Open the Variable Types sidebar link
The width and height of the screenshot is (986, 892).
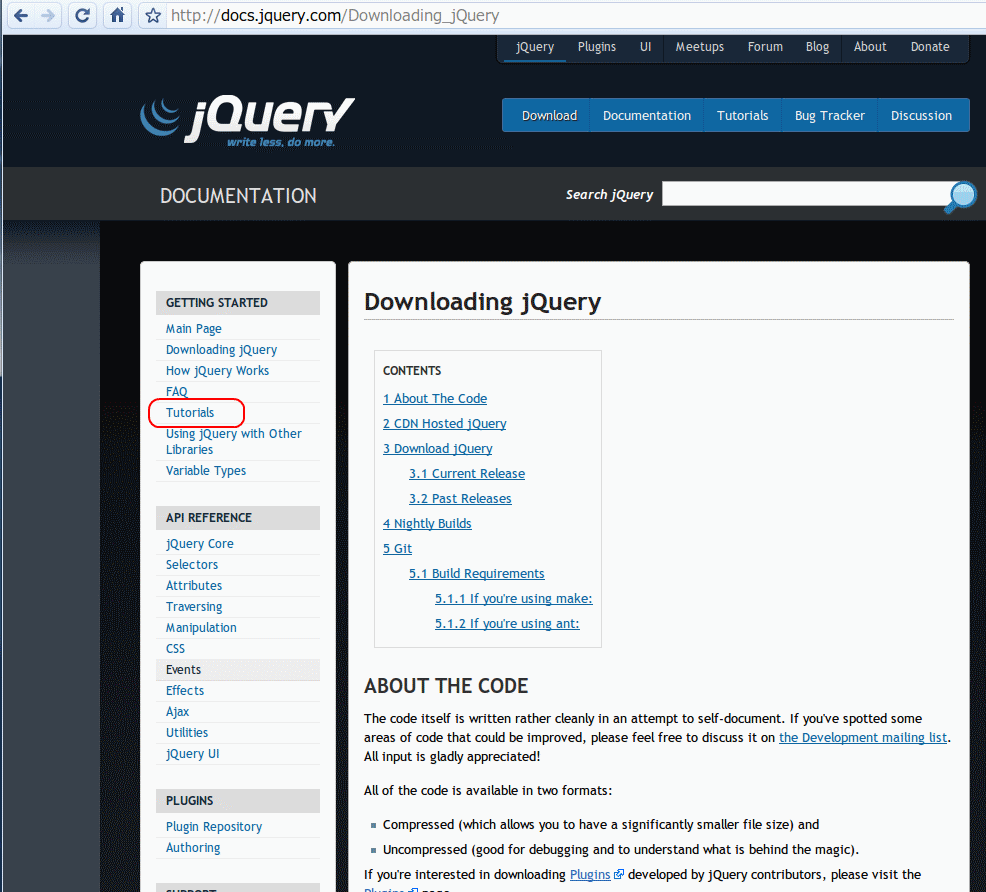pos(206,471)
